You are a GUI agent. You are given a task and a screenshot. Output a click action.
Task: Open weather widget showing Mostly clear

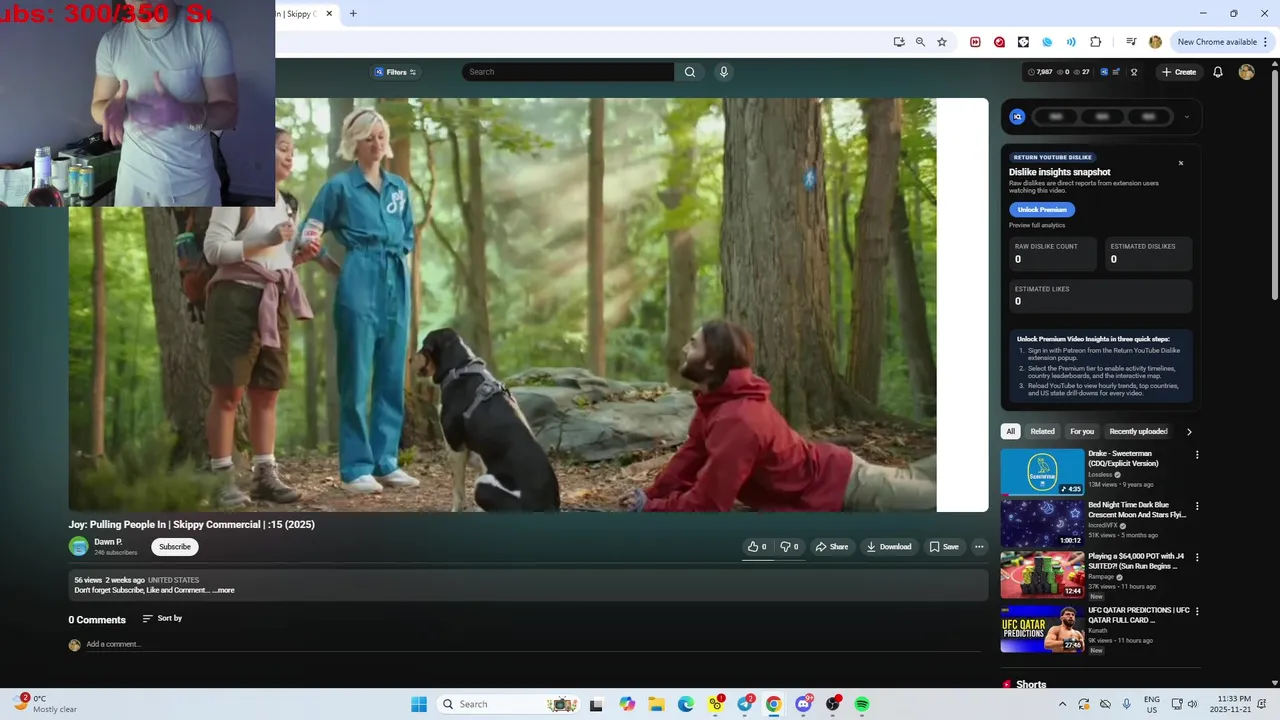(x=45, y=704)
